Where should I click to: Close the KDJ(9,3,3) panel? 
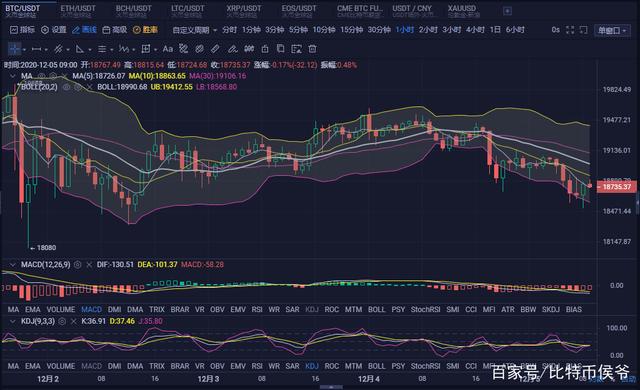(x=73, y=321)
